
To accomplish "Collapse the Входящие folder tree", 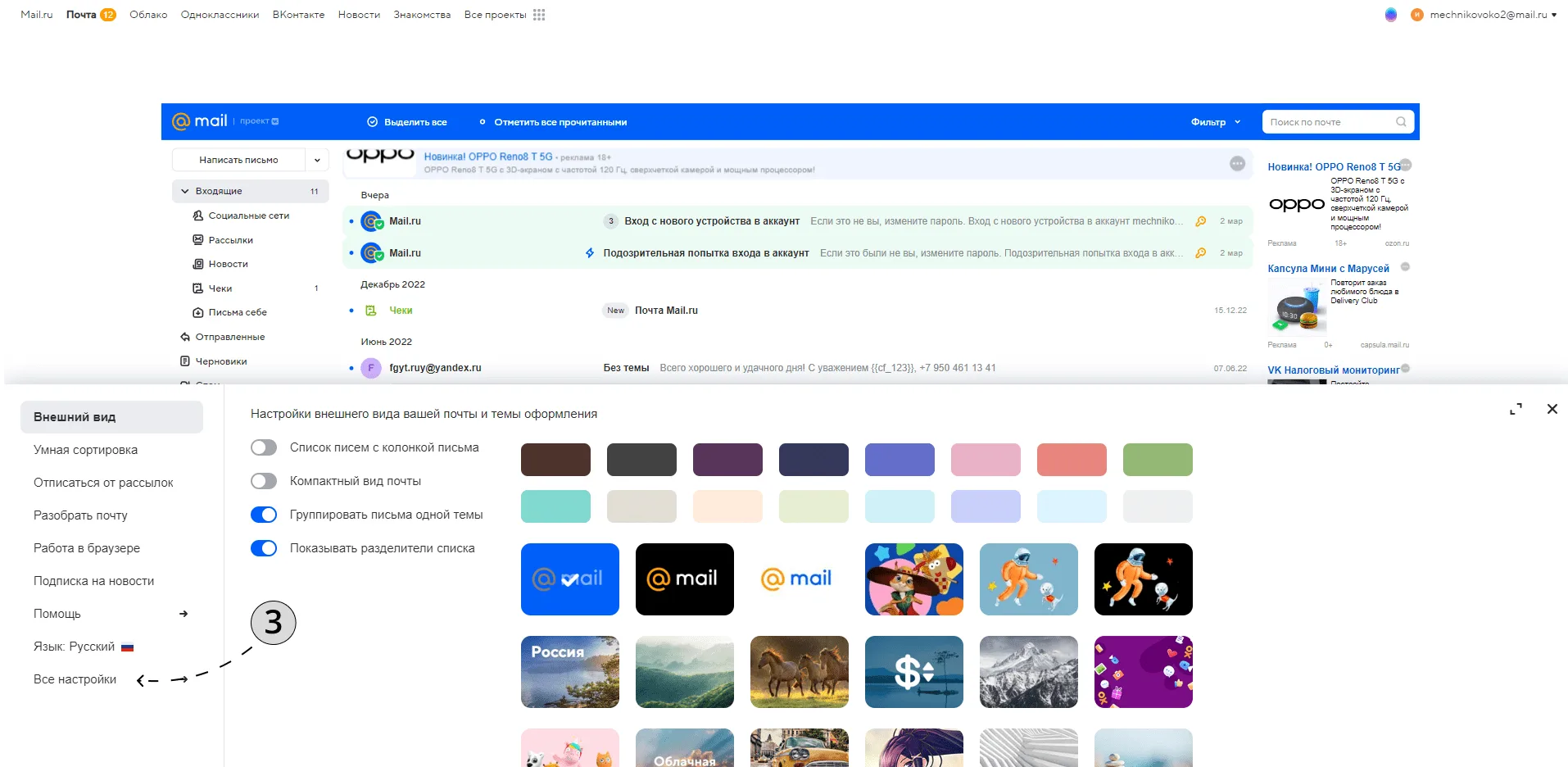I will pyautogui.click(x=185, y=191).
